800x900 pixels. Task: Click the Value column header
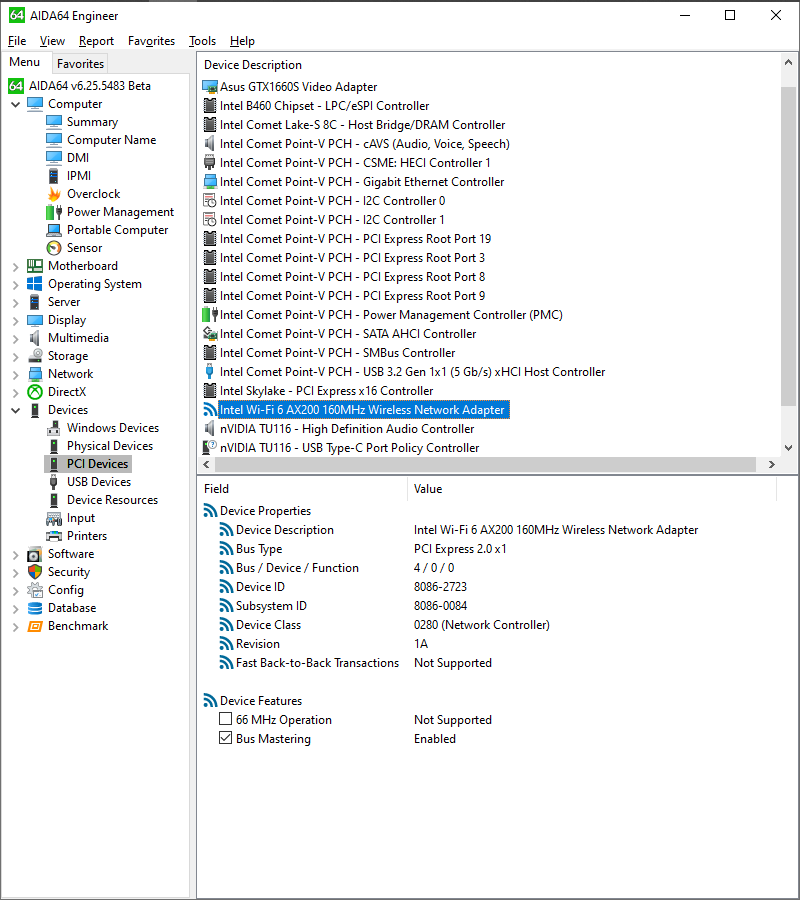pos(592,489)
